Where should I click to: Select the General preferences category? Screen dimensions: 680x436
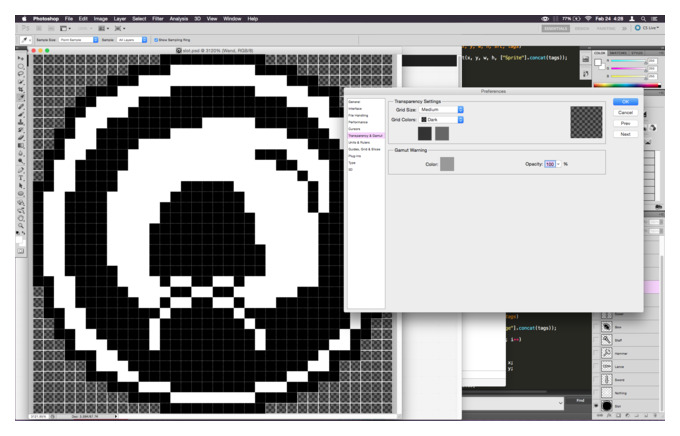click(x=354, y=102)
